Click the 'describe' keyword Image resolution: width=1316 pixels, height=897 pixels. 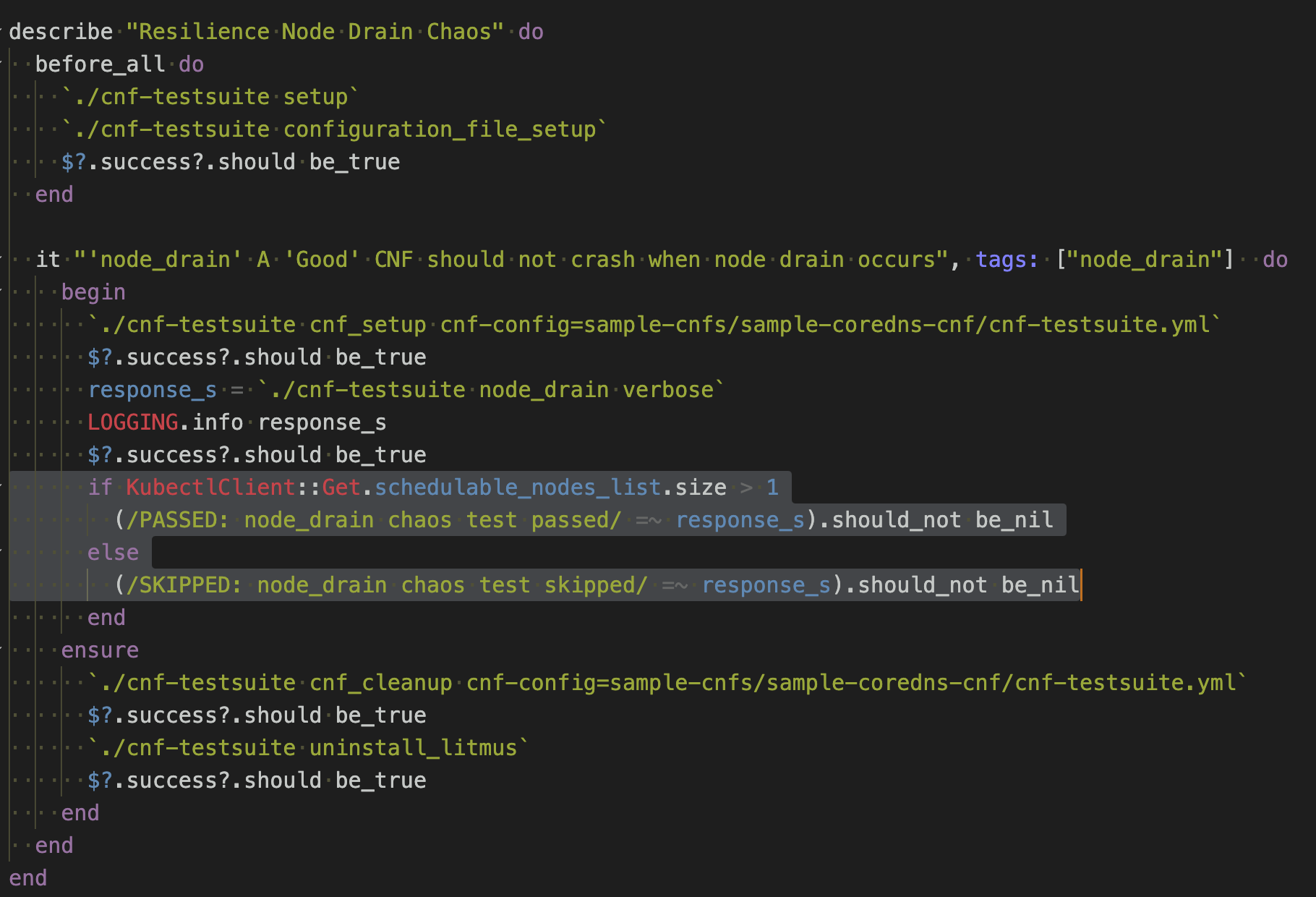tap(61, 32)
